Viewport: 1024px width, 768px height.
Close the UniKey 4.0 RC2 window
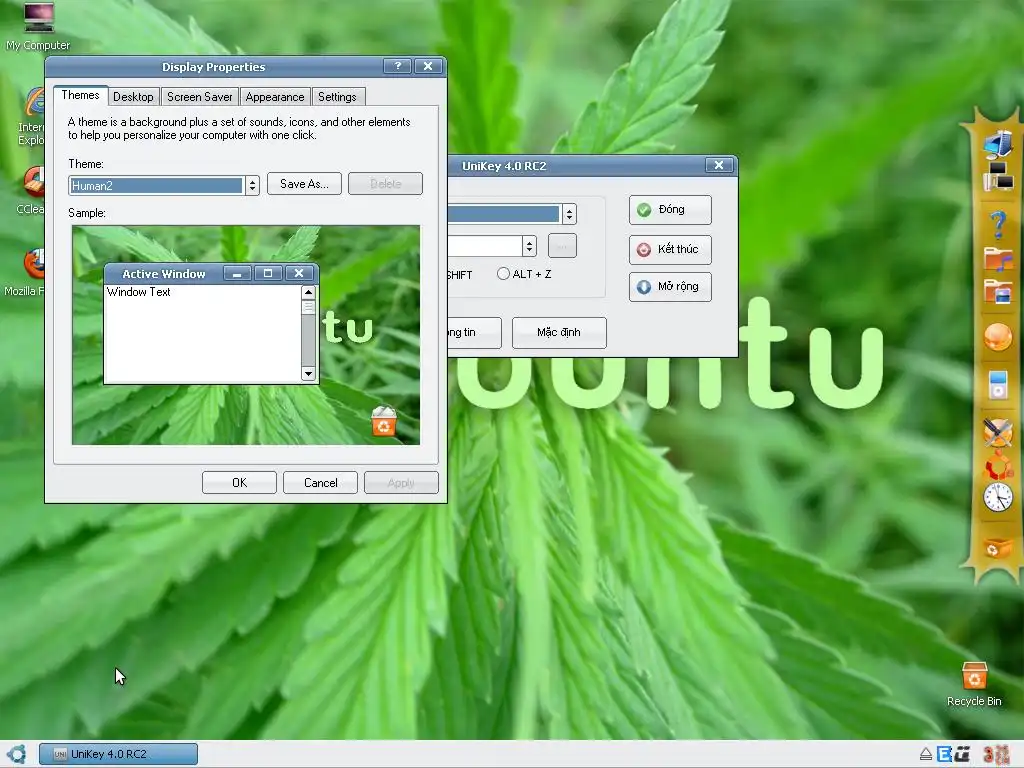click(719, 165)
